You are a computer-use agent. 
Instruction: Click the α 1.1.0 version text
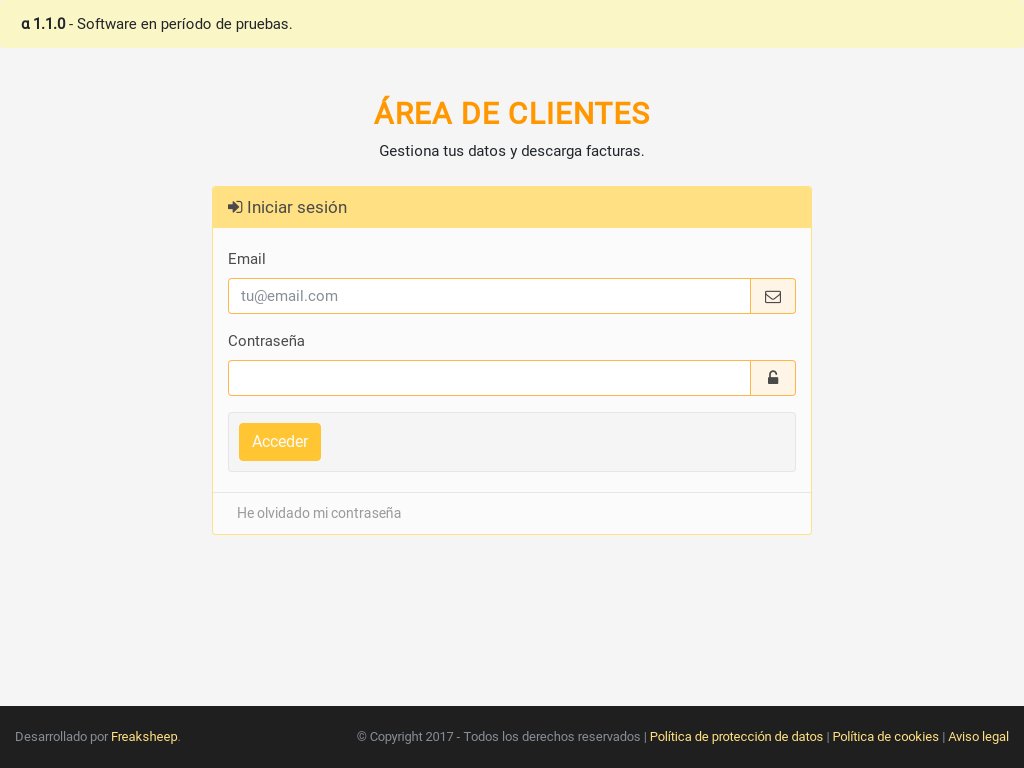click(44, 24)
